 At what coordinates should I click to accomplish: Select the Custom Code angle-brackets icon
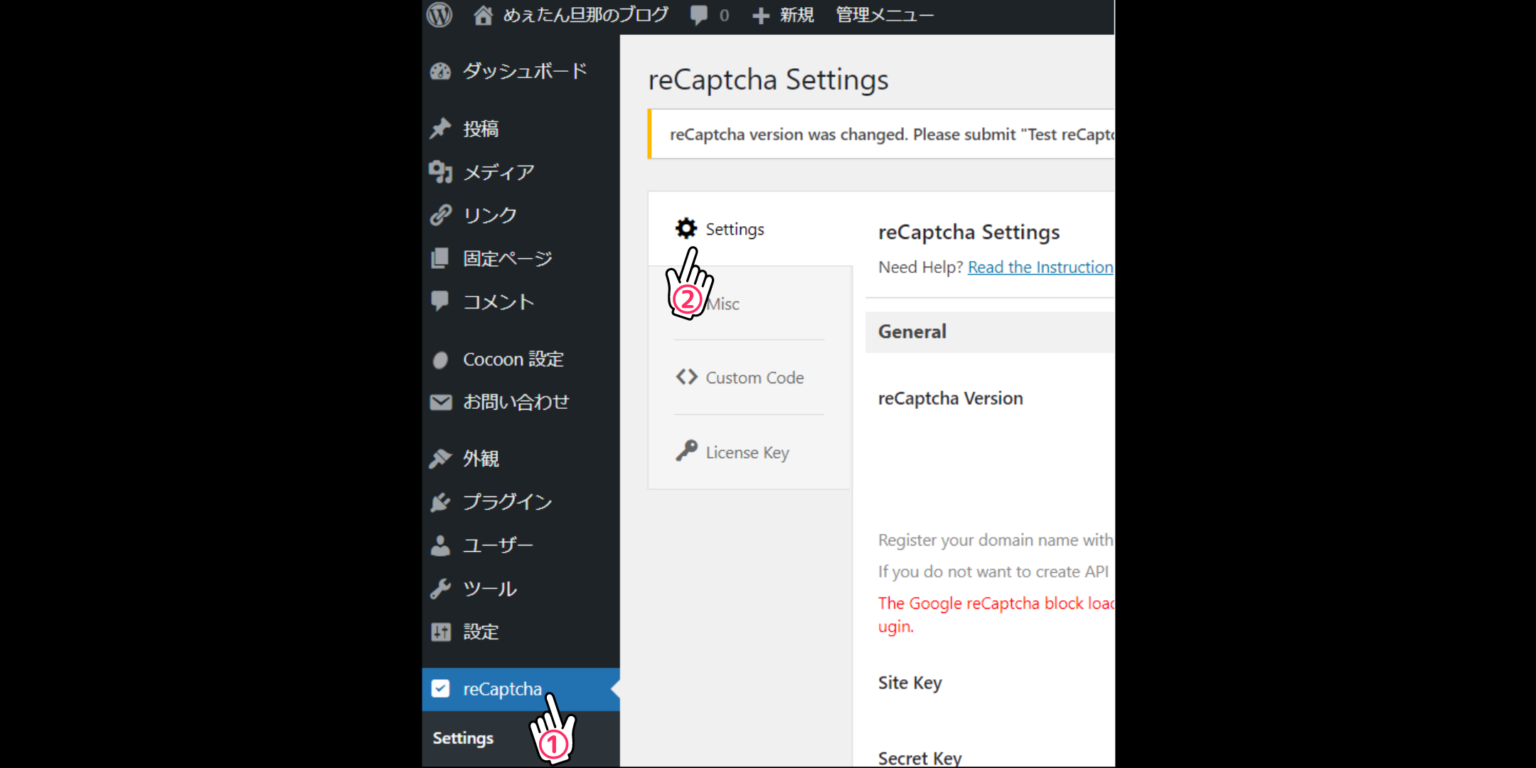point(687,377)
